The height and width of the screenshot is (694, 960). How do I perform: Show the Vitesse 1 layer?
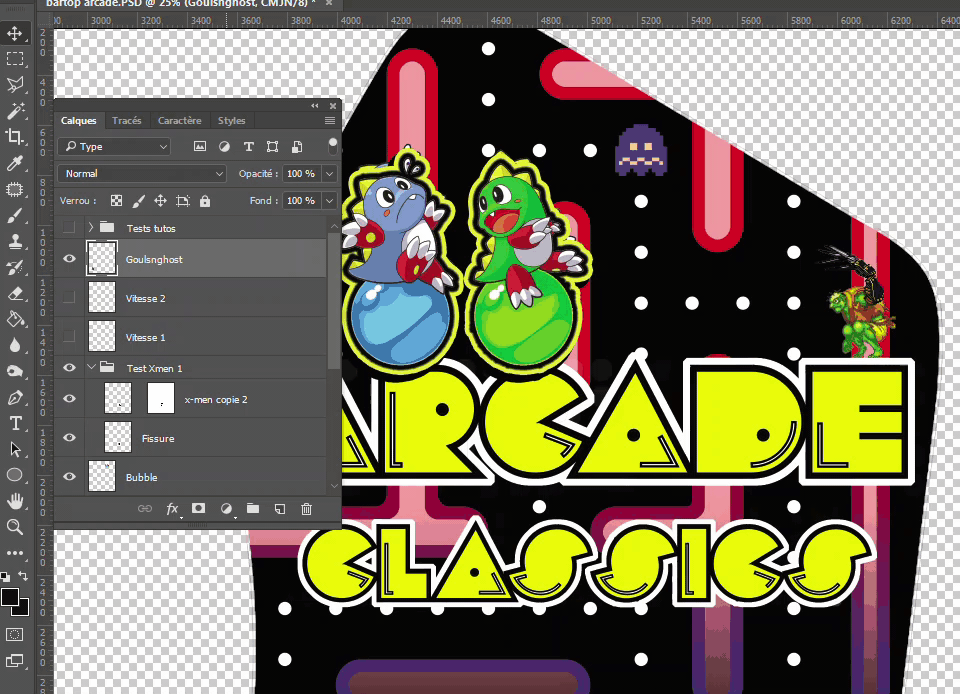click(x=69, y=337)
